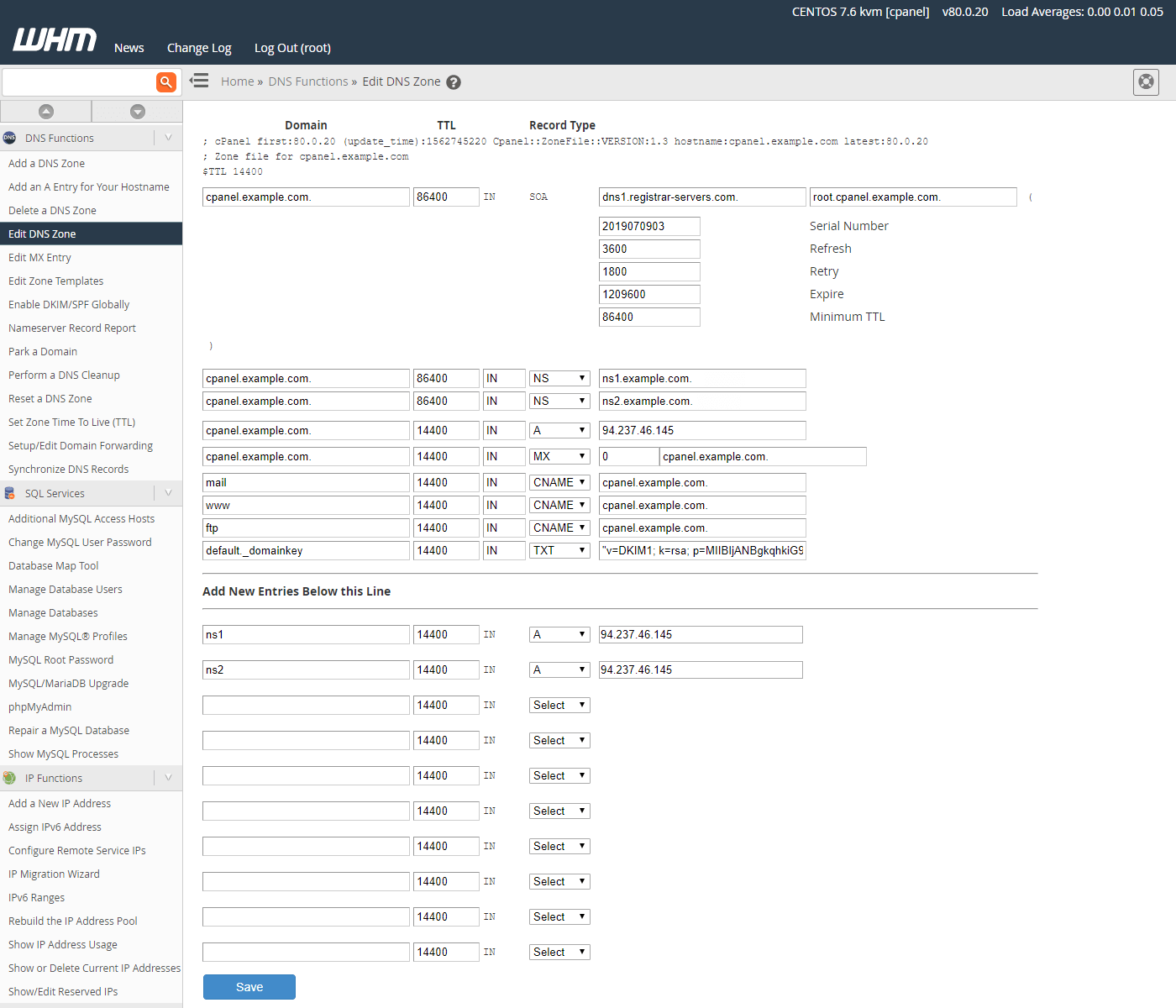Click the orange search magnifier icon
Image resolution: width=1176 pixels, height=1008 pixels.
click(x=166, y=82)
